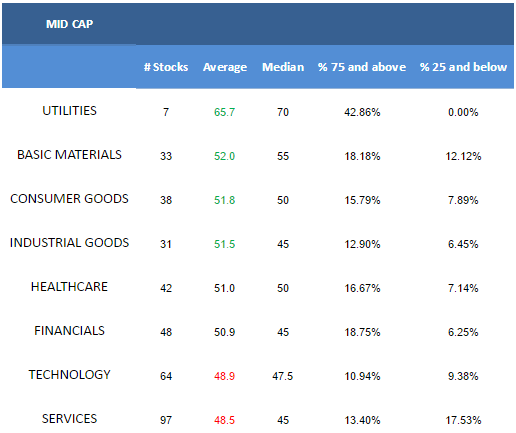
Task: Click the SERVICES row label
Action: point(69,419)
